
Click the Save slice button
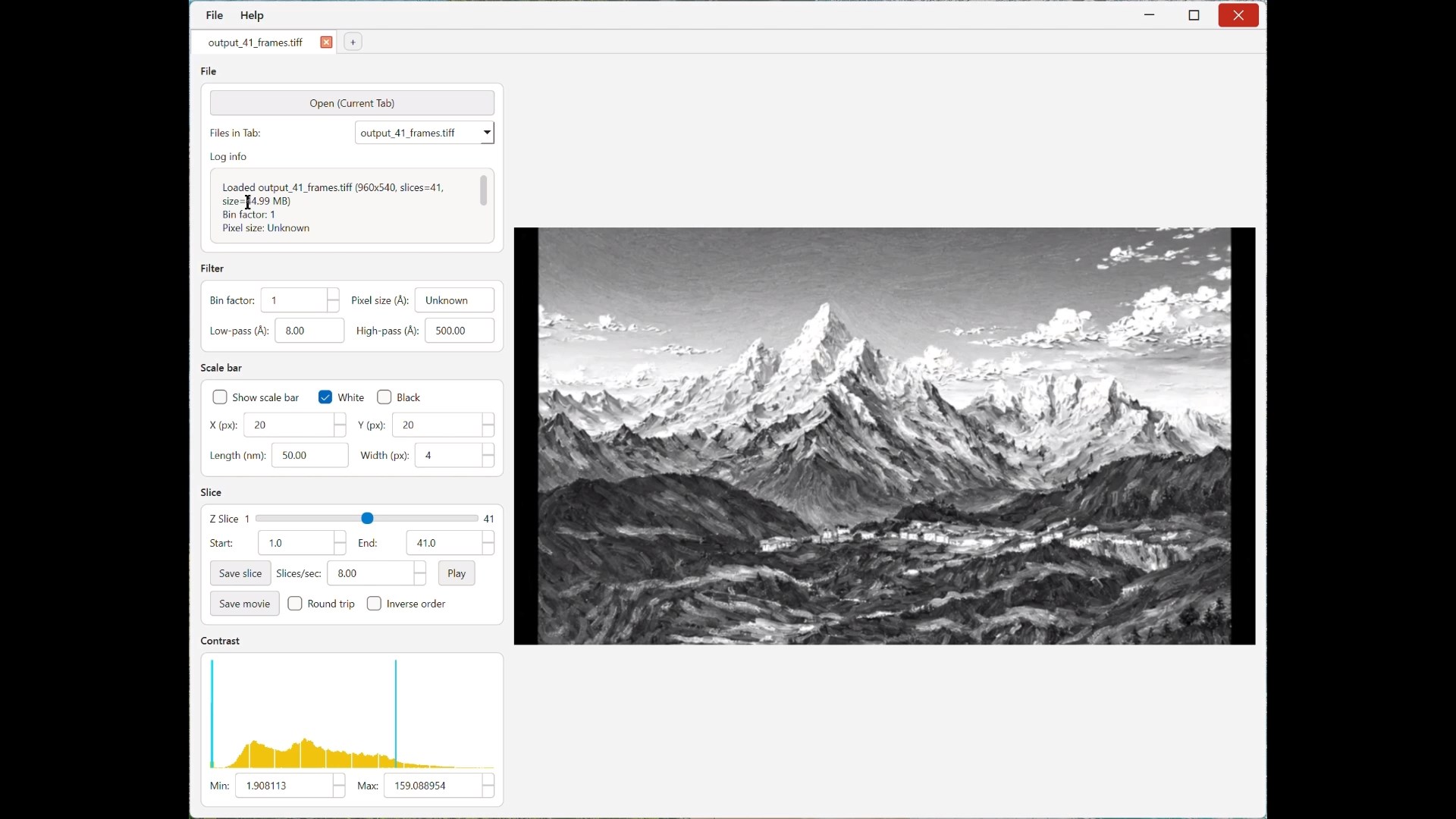pyautogui.click(x=240, y=574)
